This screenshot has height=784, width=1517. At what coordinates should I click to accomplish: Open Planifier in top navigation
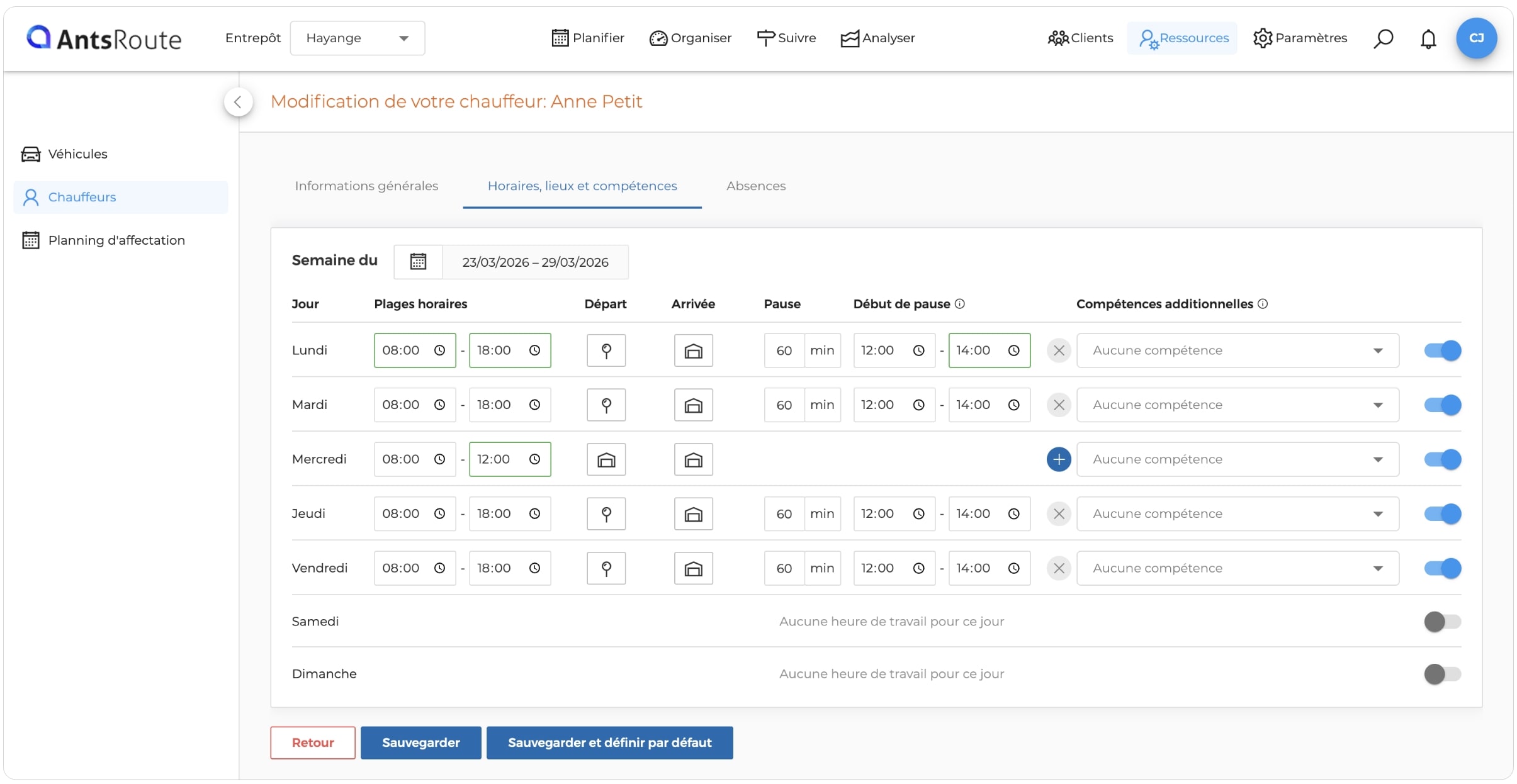click(x=588, y=38)
